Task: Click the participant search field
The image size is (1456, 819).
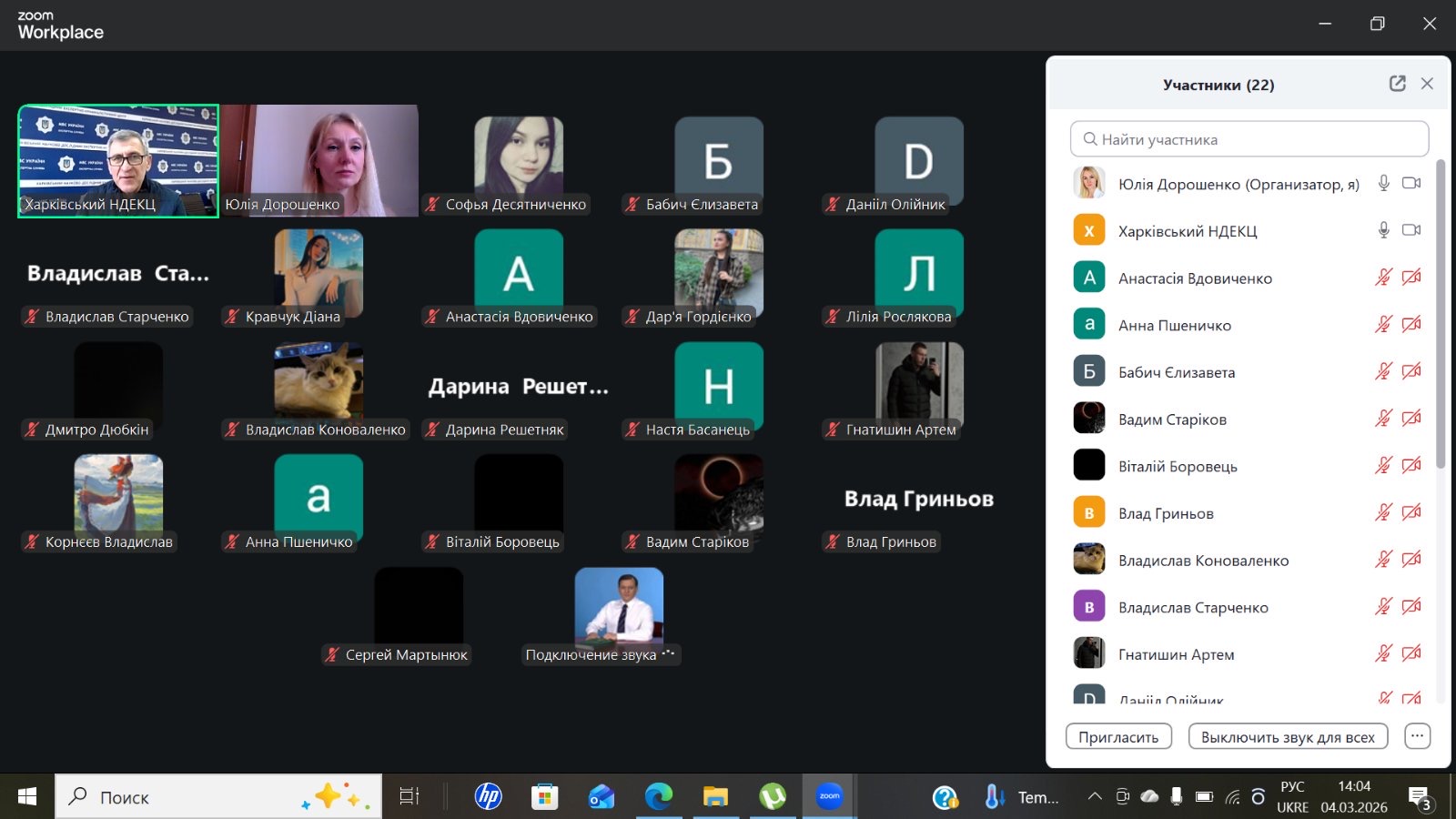Action: [x=1249, y=139]
